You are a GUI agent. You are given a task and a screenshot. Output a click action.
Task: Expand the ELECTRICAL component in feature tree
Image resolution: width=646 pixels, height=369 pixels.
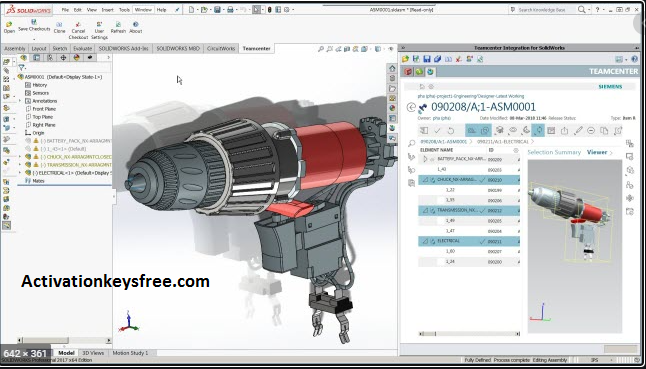[x=20, y=173]
